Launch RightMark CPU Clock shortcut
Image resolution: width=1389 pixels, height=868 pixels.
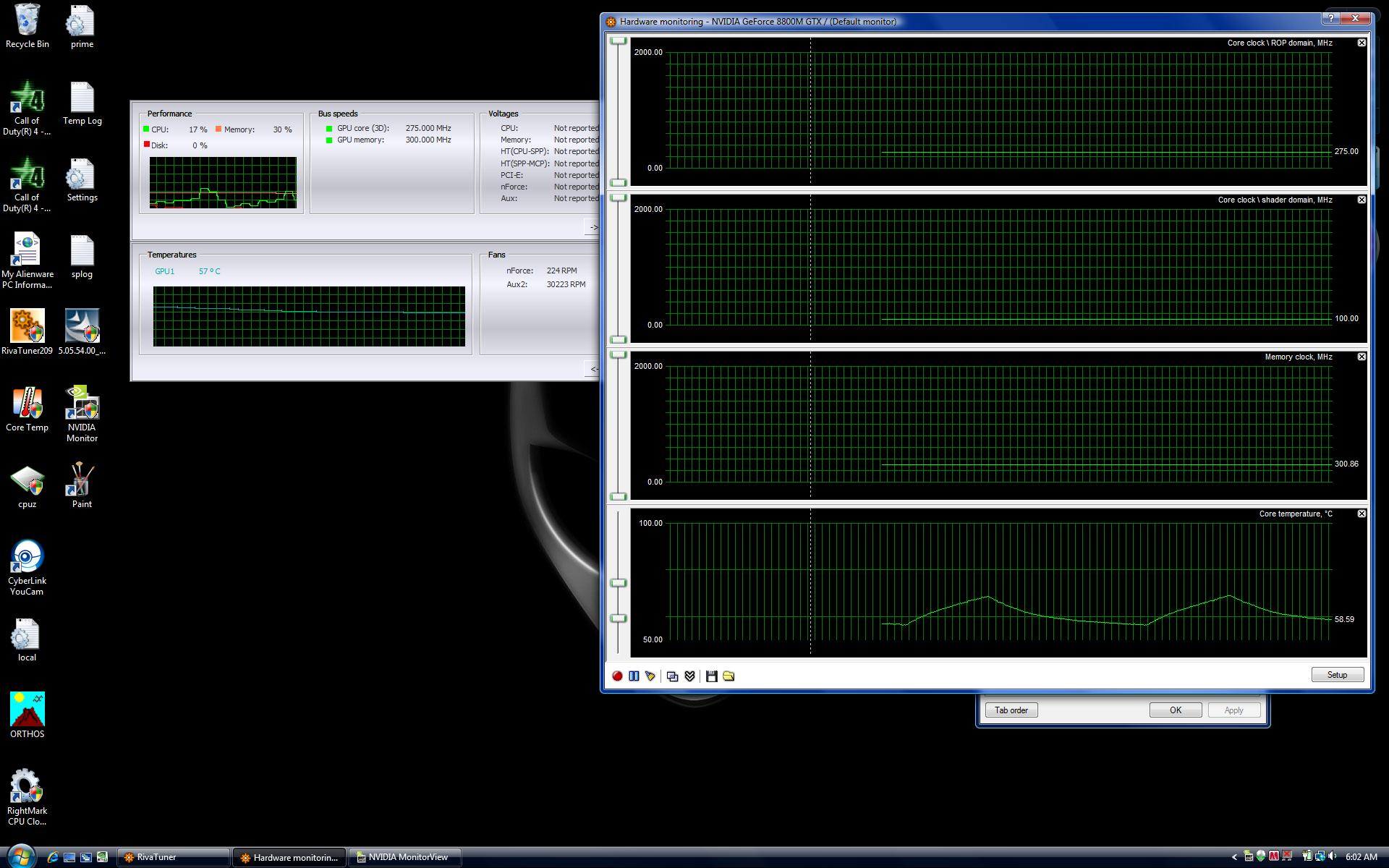click(27, 797)
